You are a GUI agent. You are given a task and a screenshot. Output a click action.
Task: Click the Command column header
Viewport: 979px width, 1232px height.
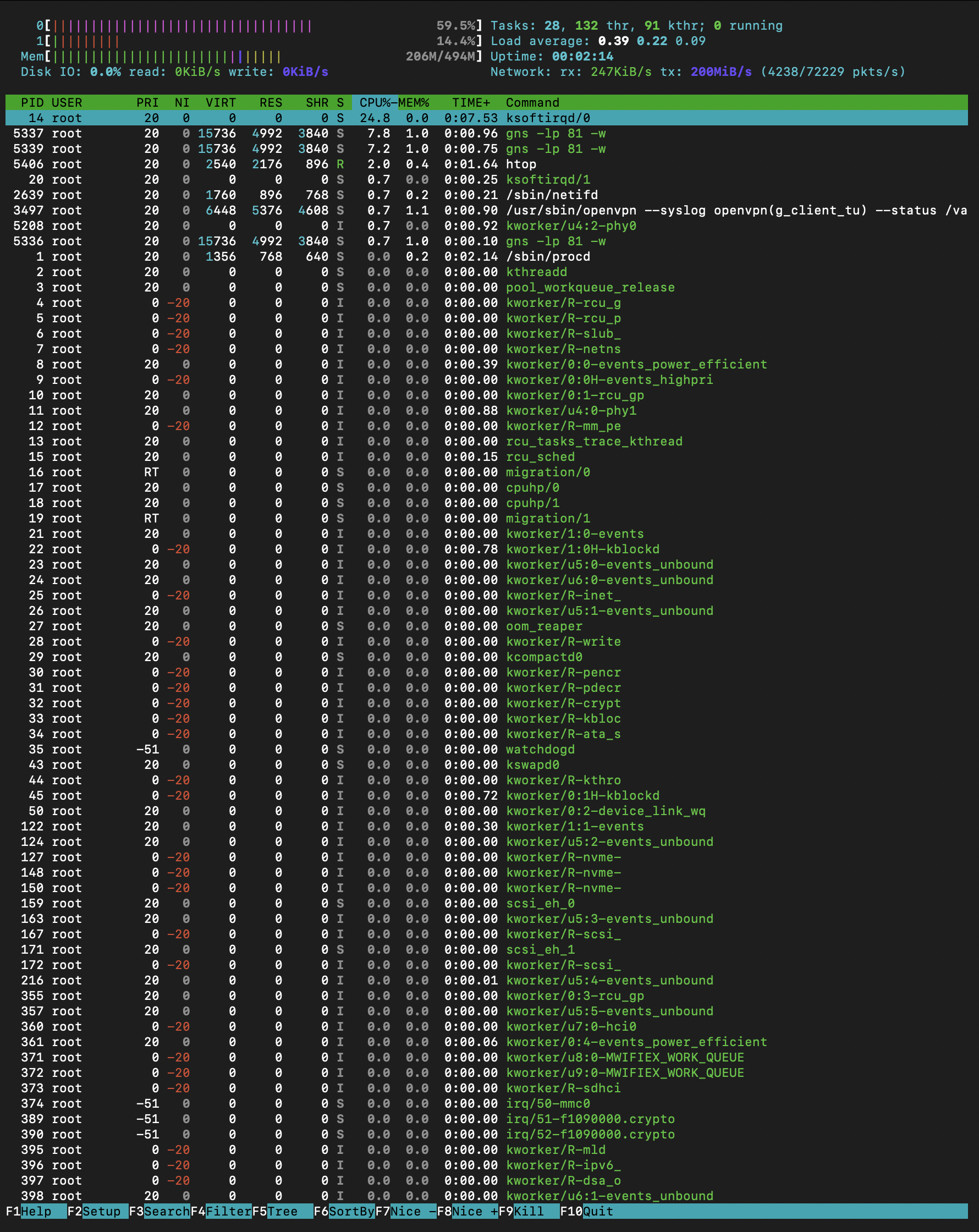tap(532, 102)
